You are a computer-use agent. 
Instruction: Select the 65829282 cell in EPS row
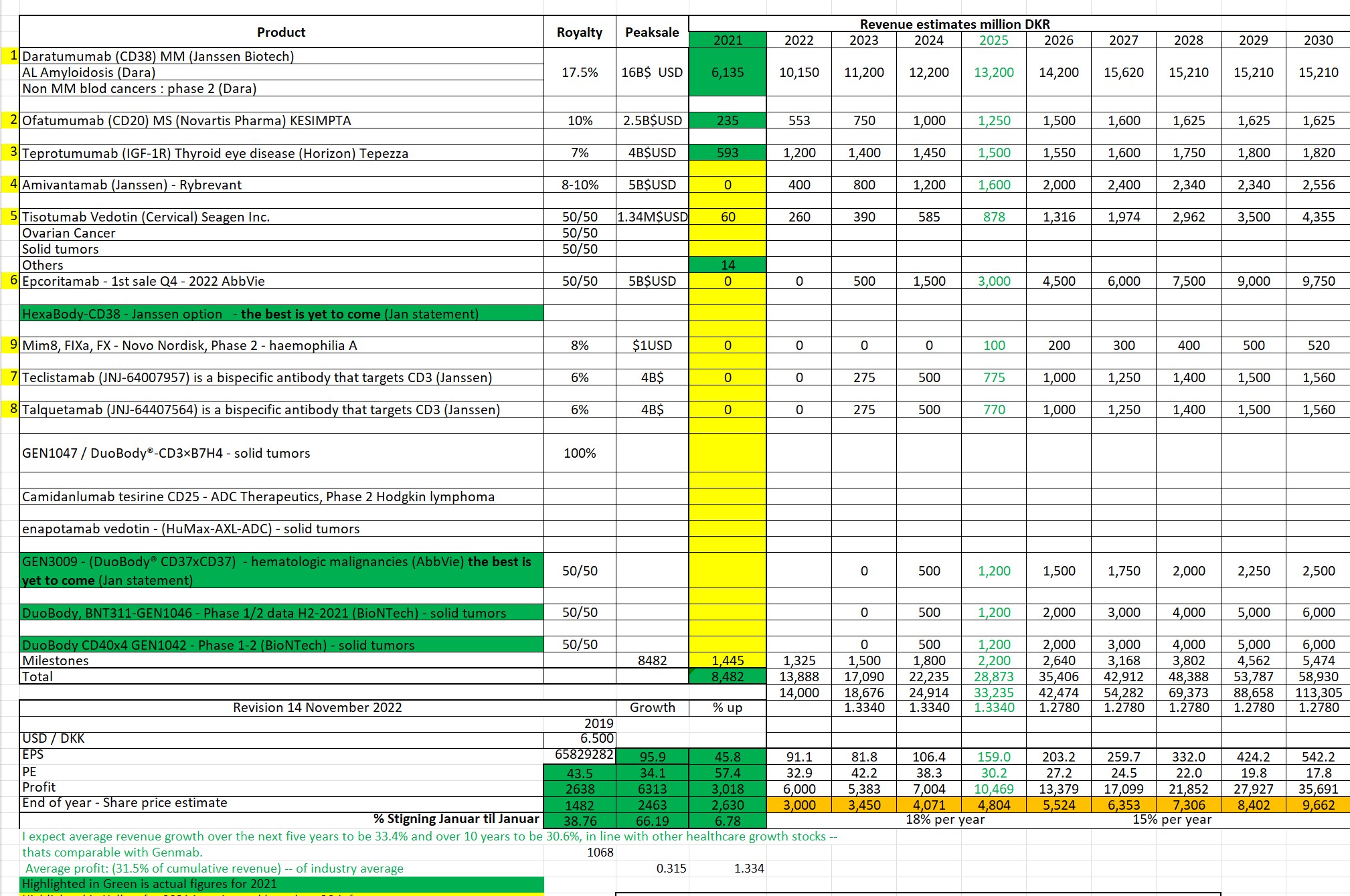[580, 754]
